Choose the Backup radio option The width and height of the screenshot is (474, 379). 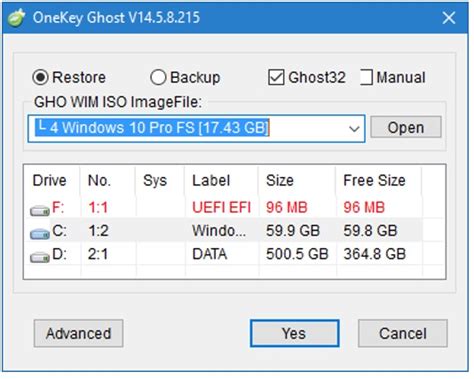tap(158, 77)
